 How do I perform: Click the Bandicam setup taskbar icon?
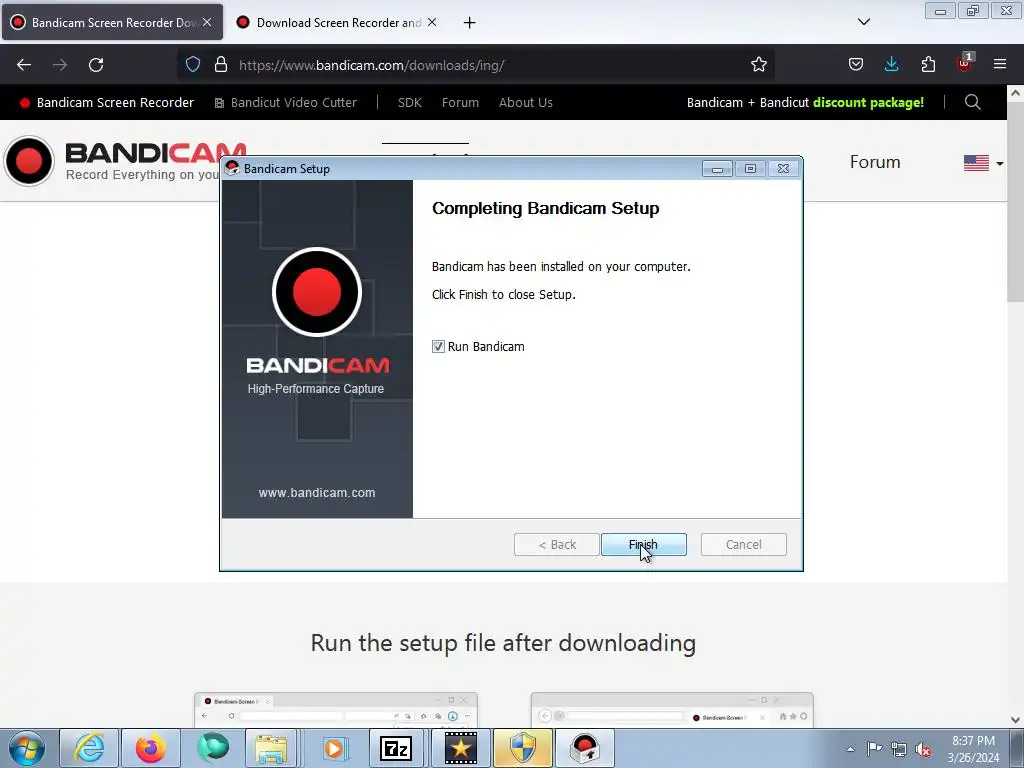point(584,748)
